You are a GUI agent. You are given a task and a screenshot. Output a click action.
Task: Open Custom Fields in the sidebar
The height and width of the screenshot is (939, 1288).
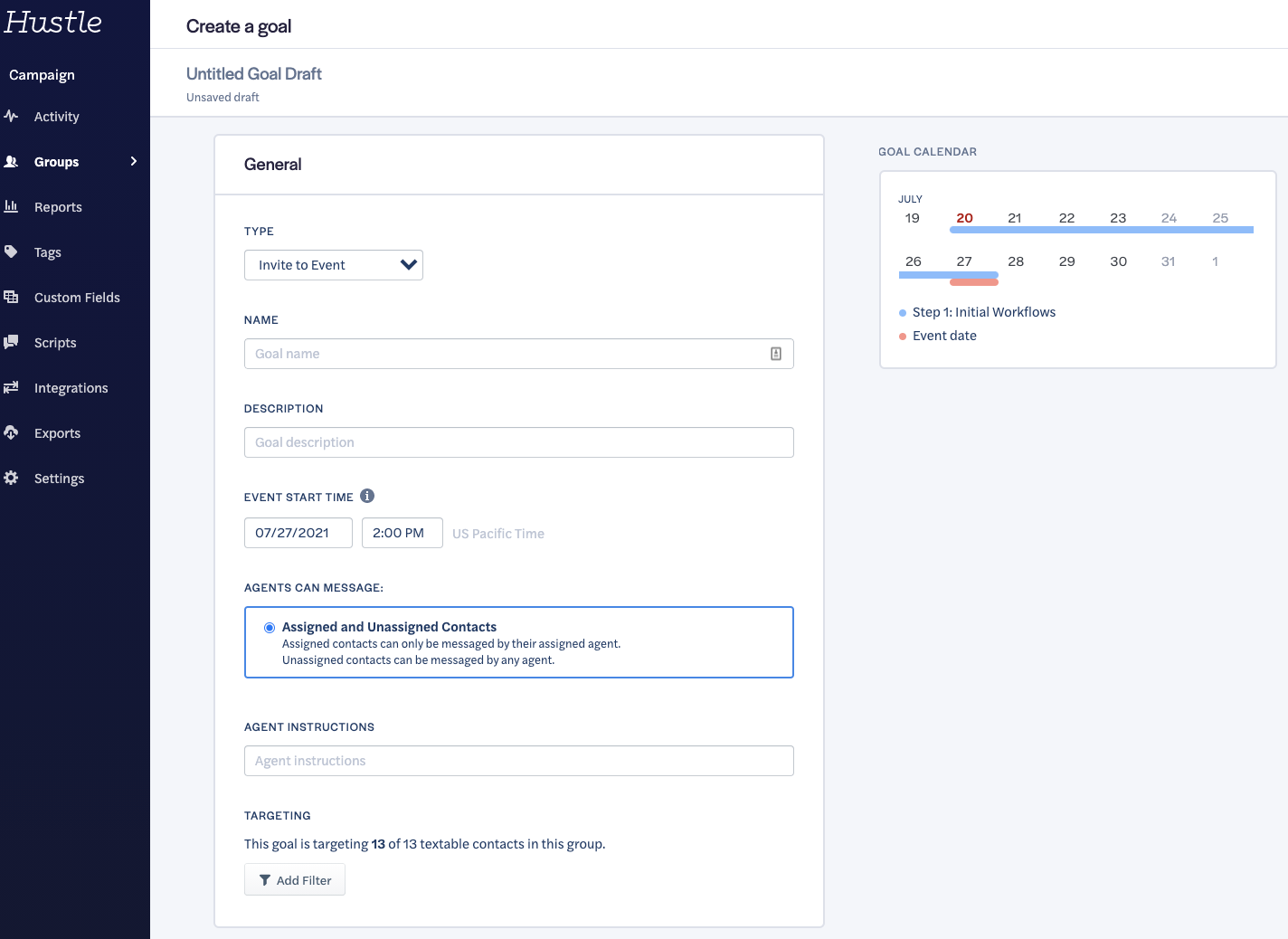point(75,298)
